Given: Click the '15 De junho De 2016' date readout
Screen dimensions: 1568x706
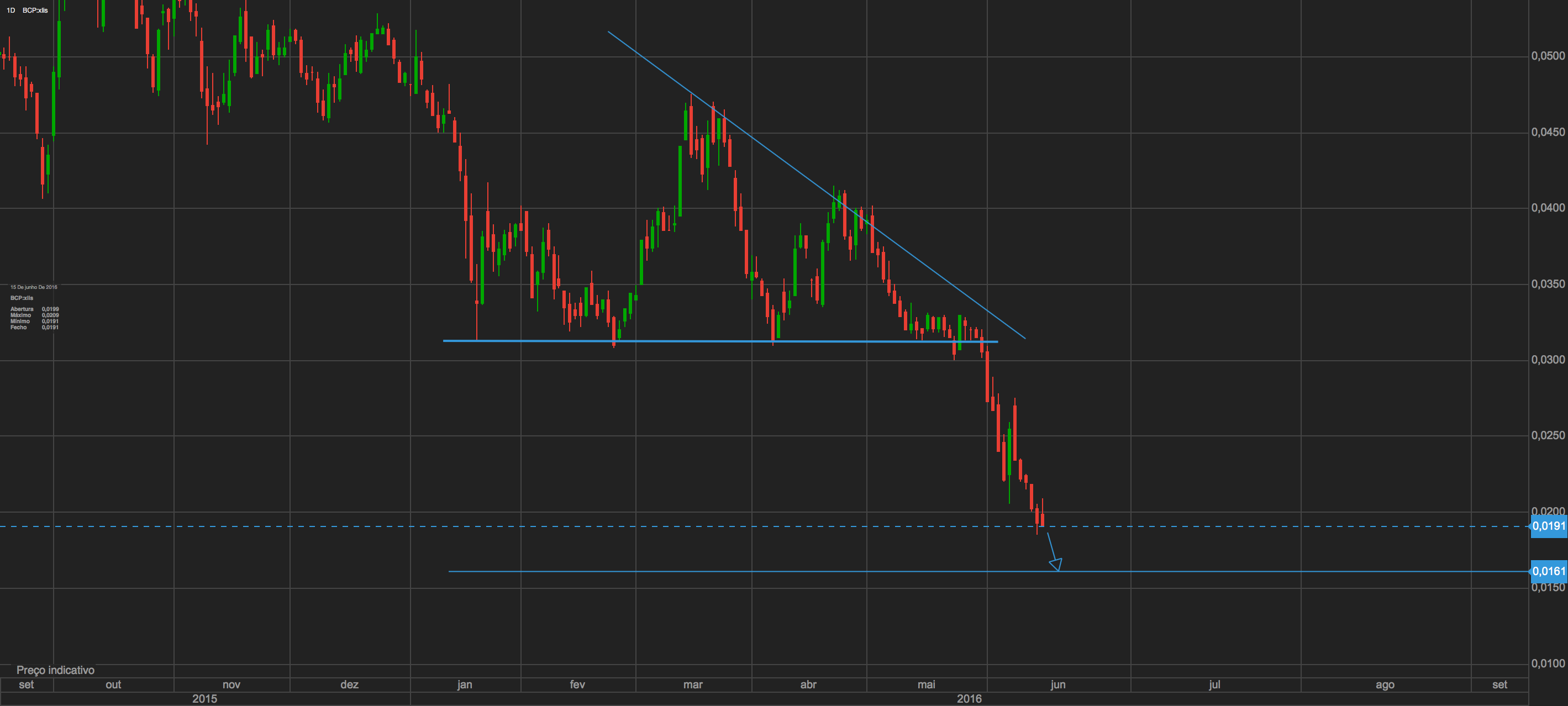Looking at the screenshot, I should 34,287.
